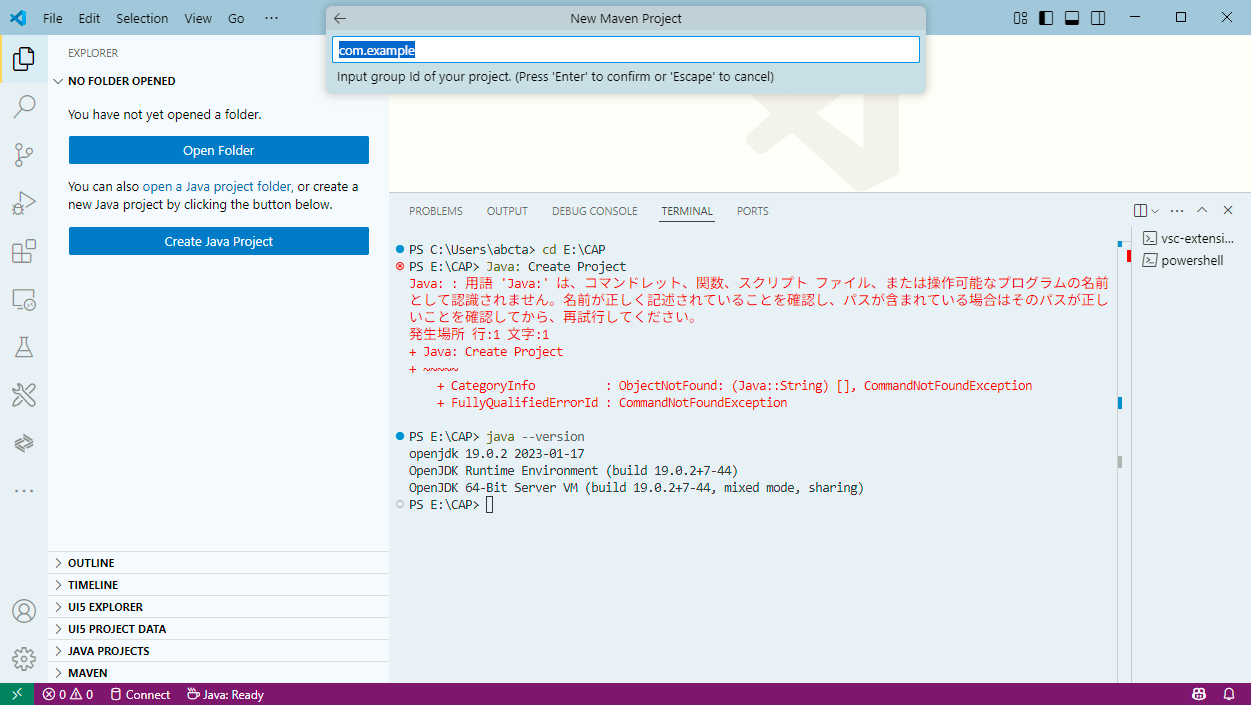
Task: Open the Remote Explorer icon
Action: tap(24, 299)
